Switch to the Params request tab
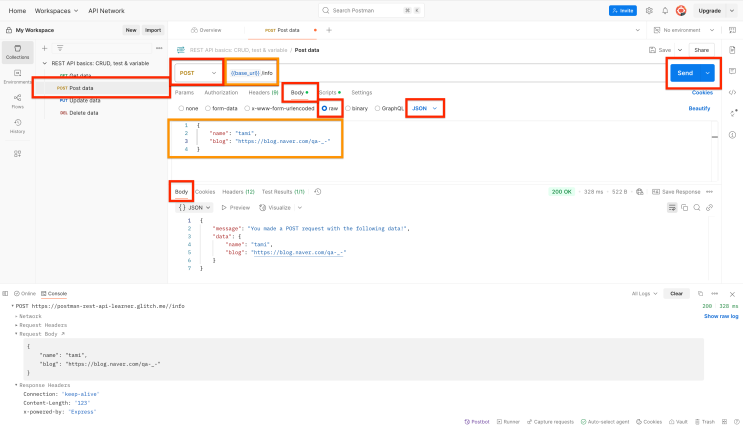 tap(184, 92)
